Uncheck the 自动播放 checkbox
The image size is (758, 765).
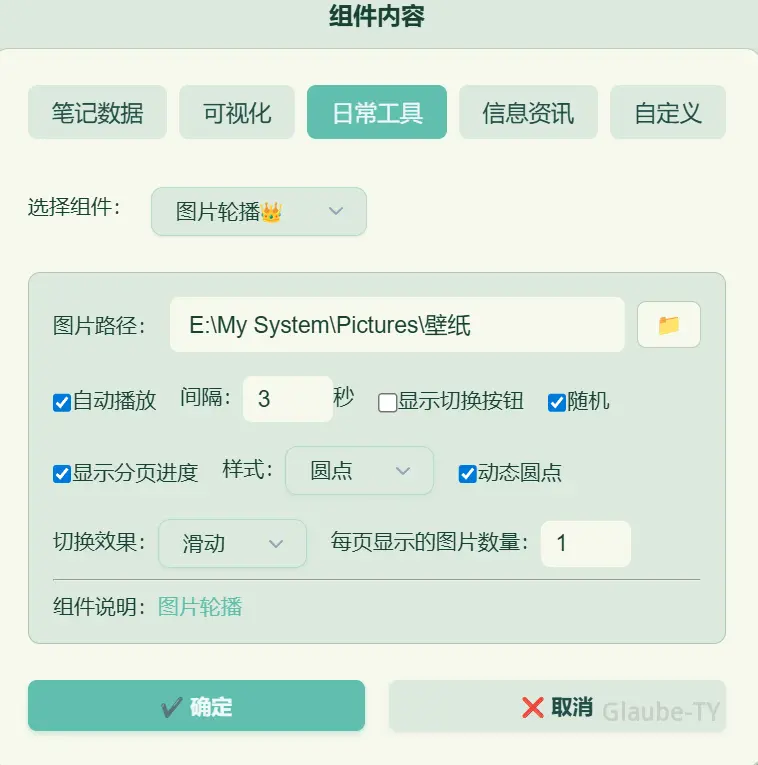point(62,403)
